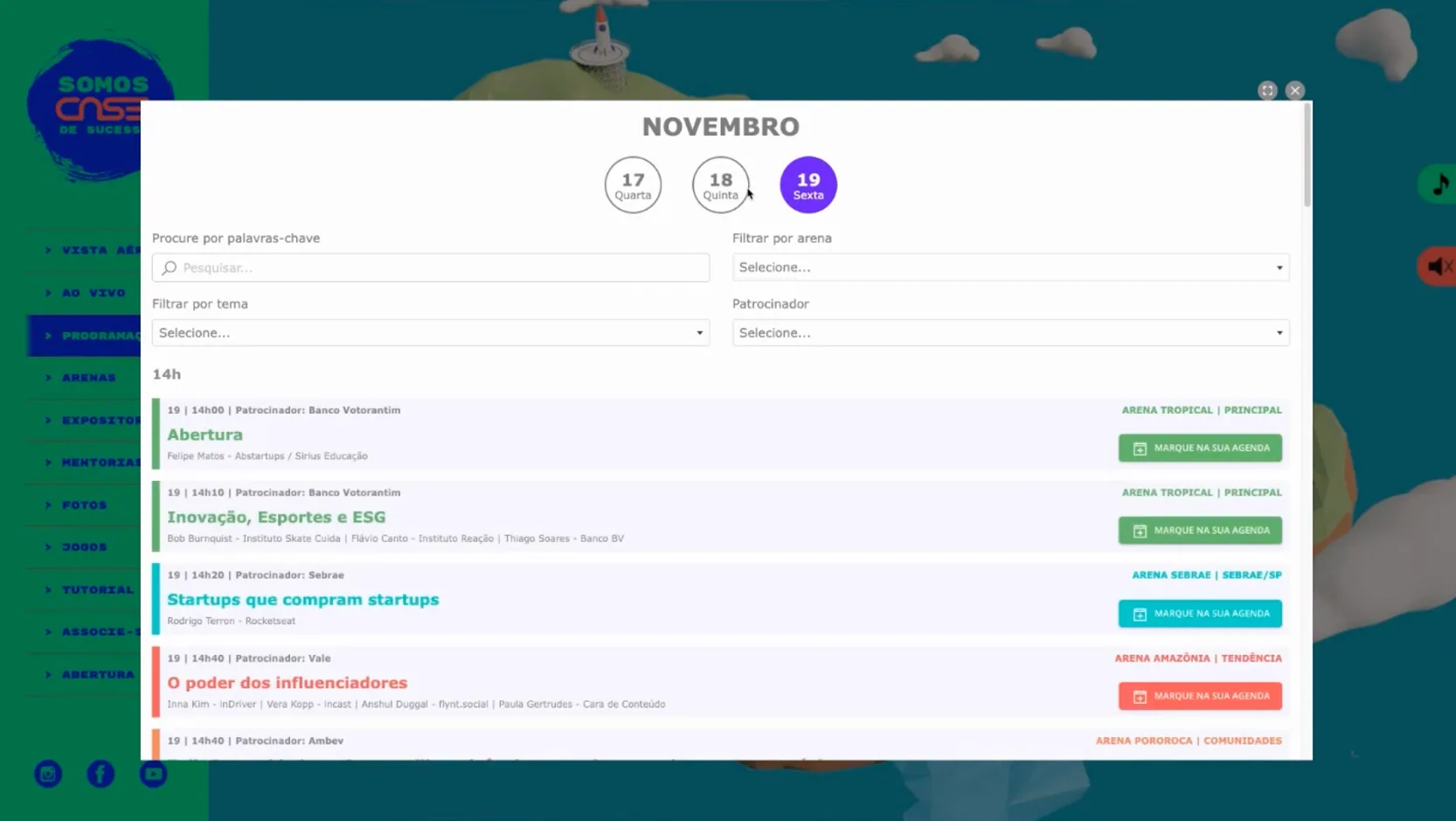
Task: Open the Patrocinador dropdown
Action: (x=1010, y=333)
